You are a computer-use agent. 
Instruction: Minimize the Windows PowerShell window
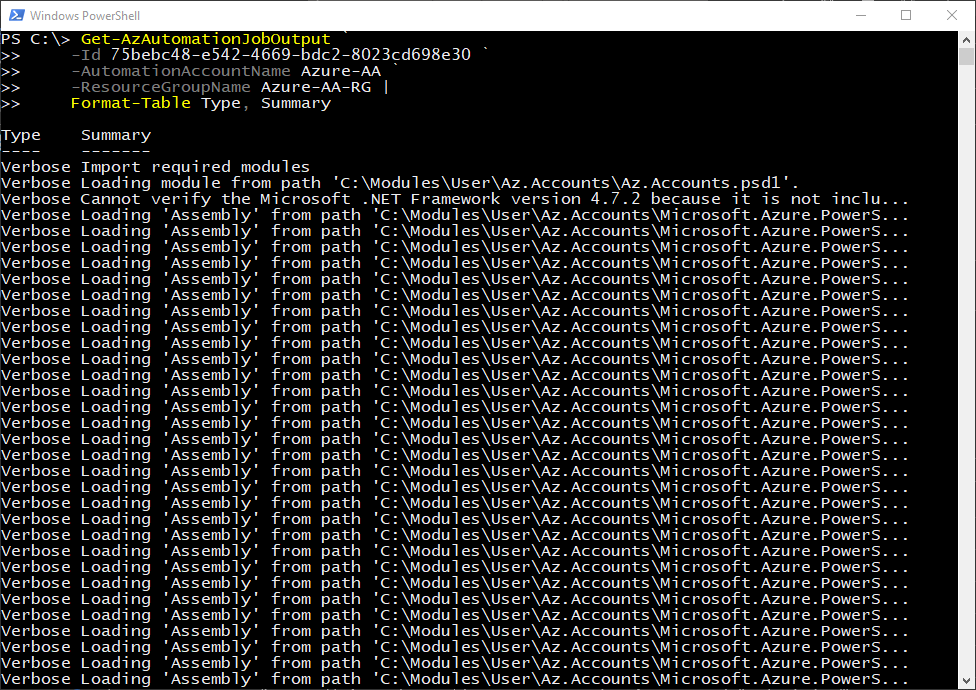pyautogui.click(x=861, y=15)
